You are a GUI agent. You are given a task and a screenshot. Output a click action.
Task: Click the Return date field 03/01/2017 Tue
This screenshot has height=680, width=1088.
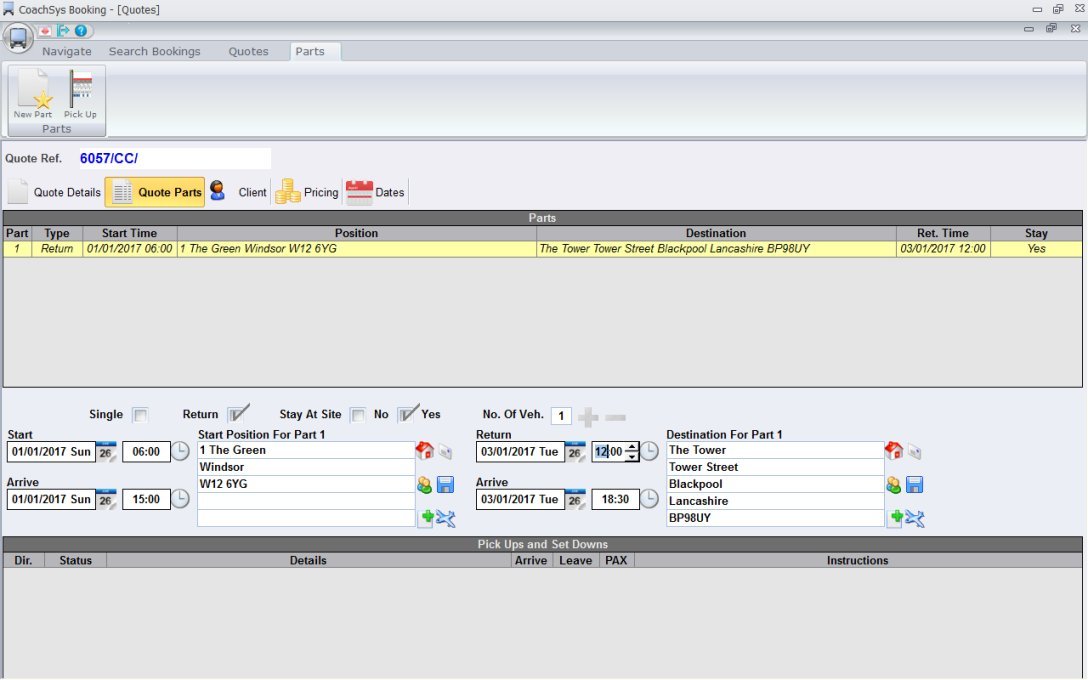click(x=520, y=452)
